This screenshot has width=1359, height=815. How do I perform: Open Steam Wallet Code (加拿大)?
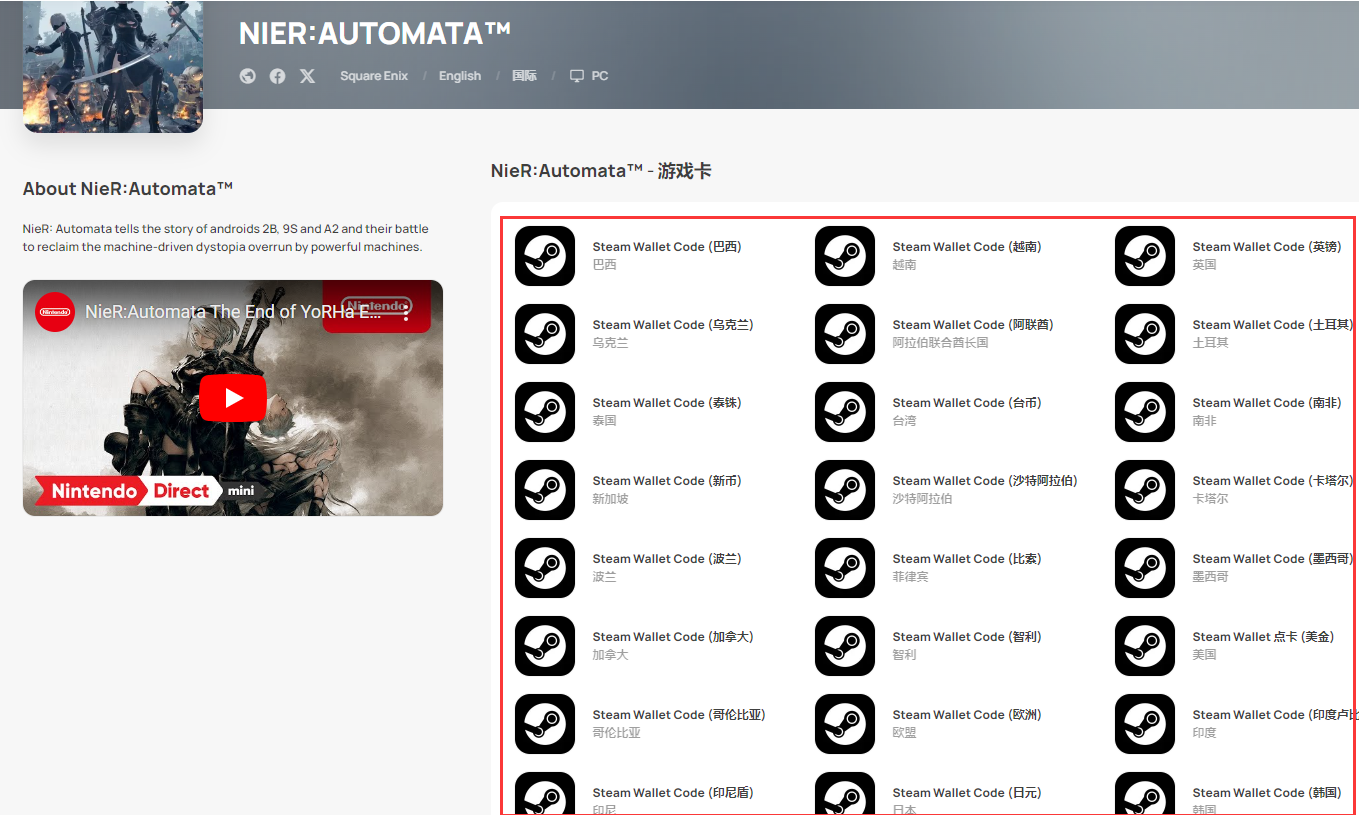673,637
